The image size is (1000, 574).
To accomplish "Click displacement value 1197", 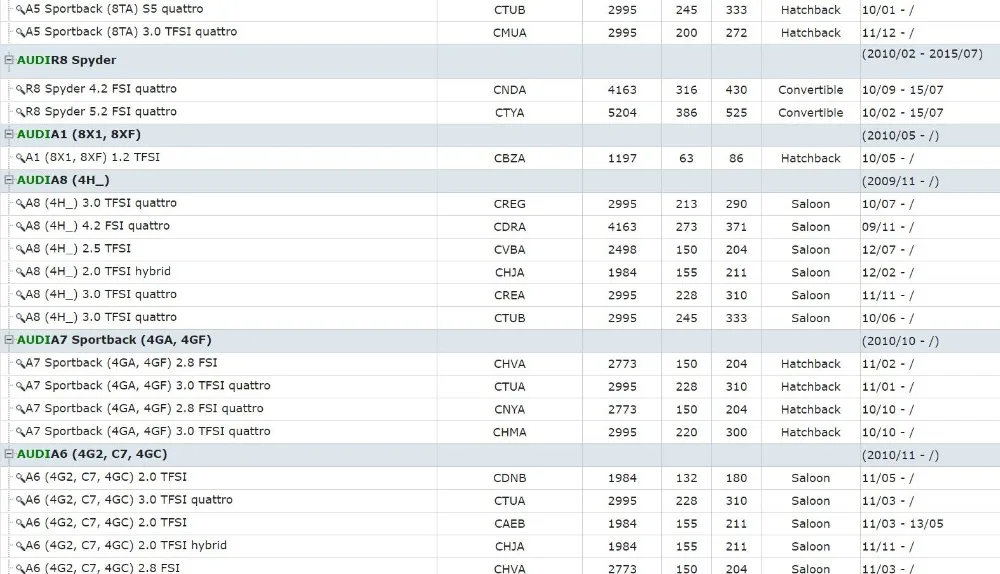I will pos(622,158).
